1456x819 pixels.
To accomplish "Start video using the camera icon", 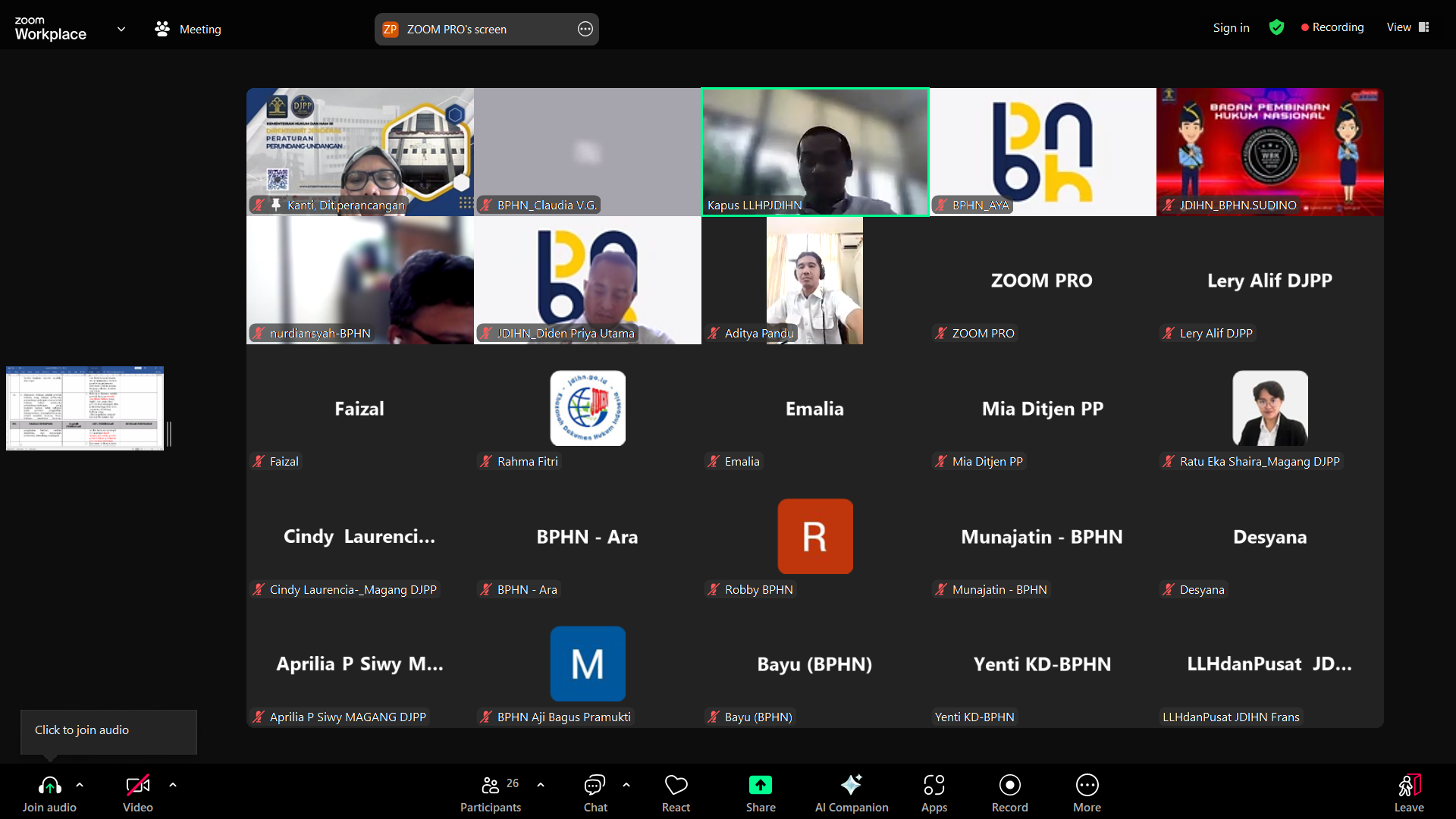I will pyautogui.click(x=137, y=785).
